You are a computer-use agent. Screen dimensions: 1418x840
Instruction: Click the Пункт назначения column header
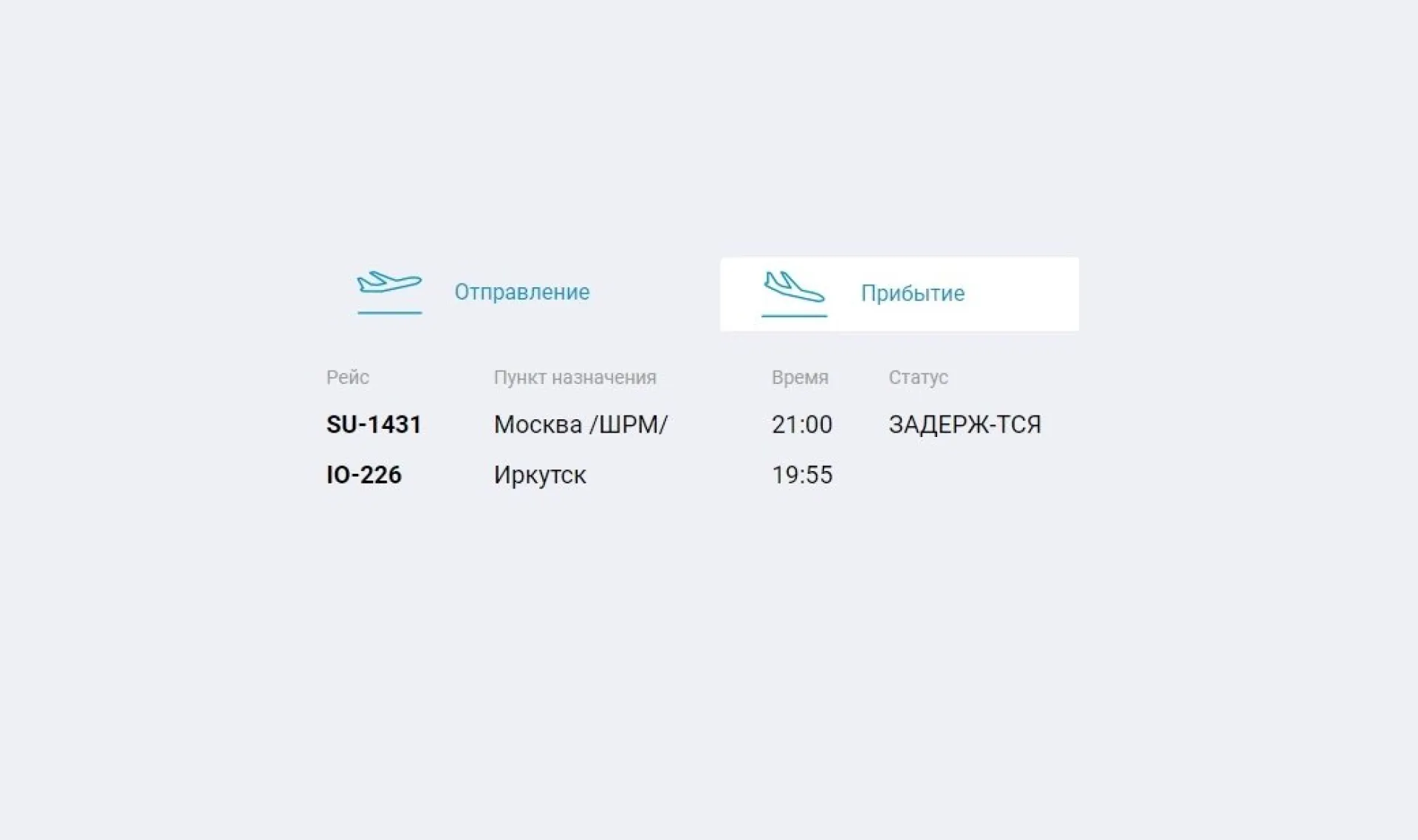[575, 377]
